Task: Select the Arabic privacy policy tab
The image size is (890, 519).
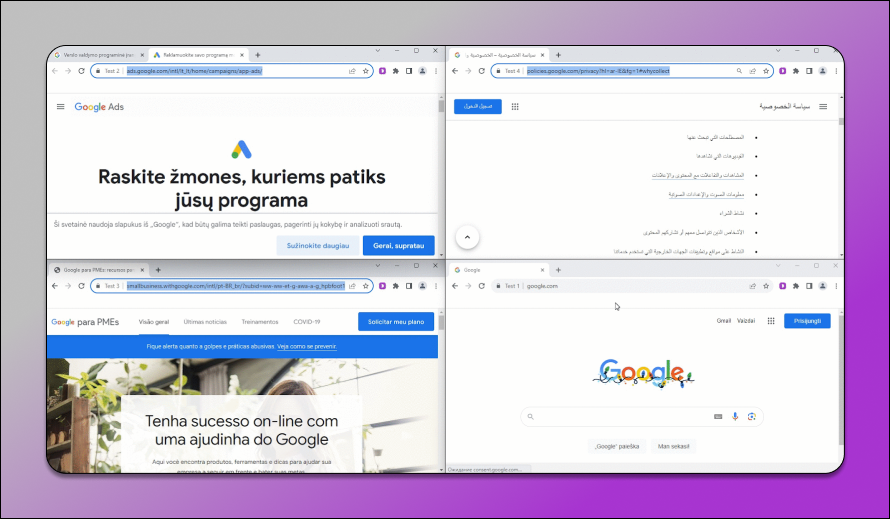Action: click(x=499, y=55)
